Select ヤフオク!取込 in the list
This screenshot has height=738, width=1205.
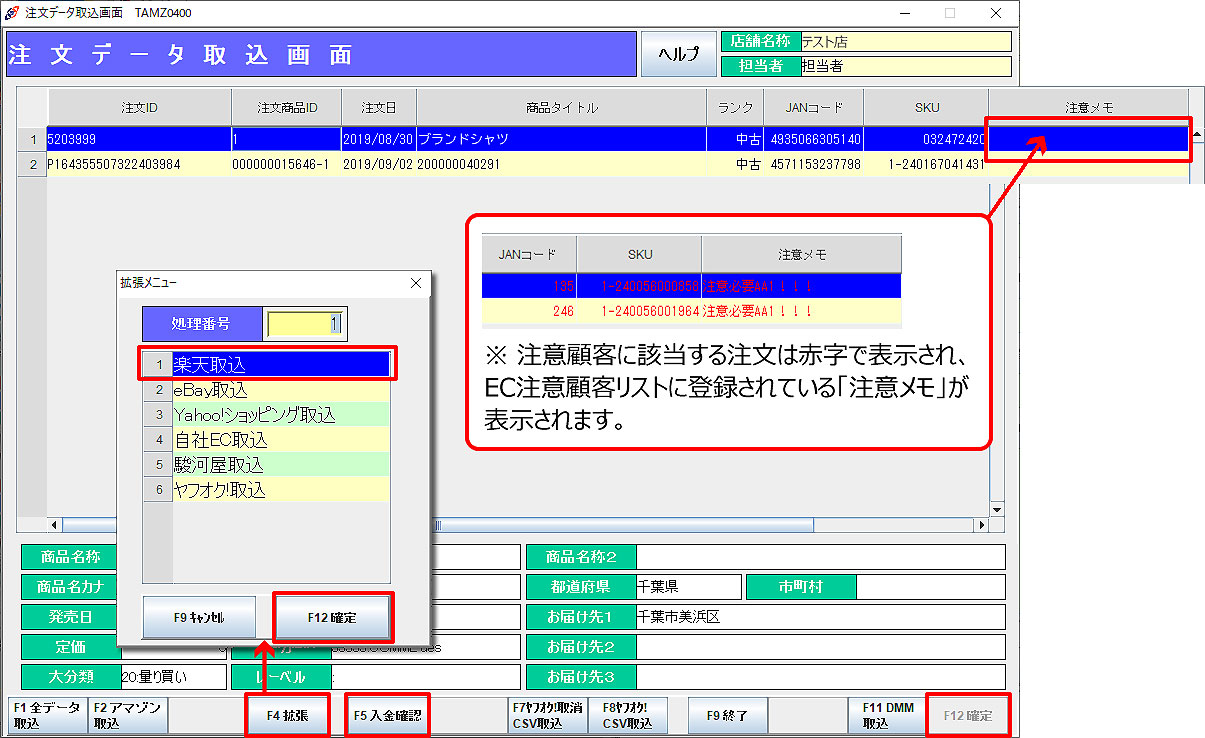[280, 490]
